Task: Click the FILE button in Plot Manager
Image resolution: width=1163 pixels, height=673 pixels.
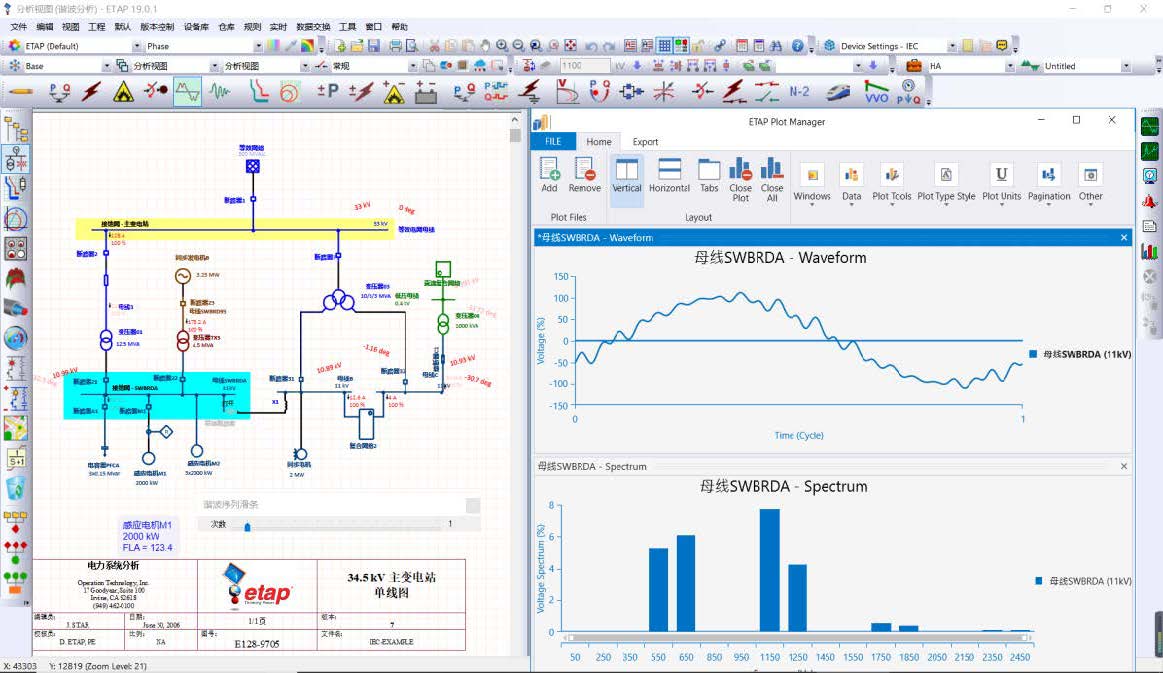Action: [x=553, y=142]
